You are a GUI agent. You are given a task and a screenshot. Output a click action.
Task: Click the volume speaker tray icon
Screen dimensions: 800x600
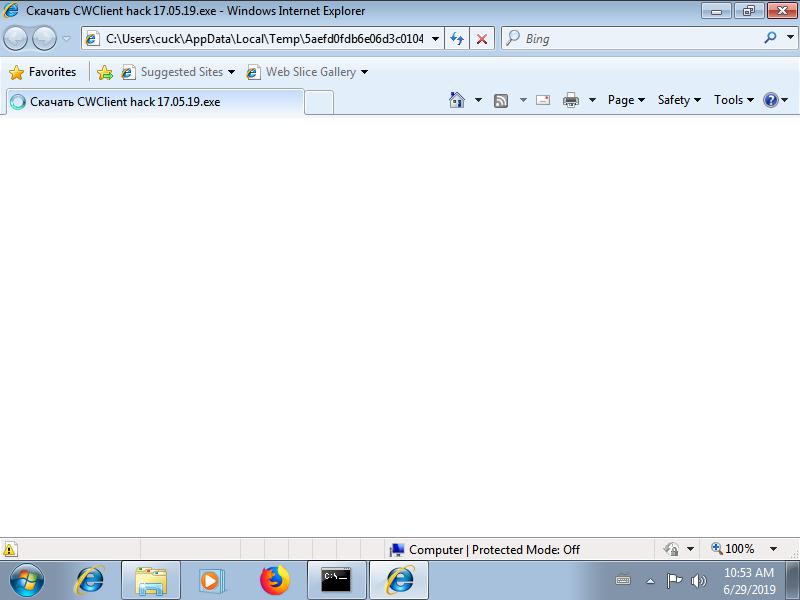(x=698, y=581)
